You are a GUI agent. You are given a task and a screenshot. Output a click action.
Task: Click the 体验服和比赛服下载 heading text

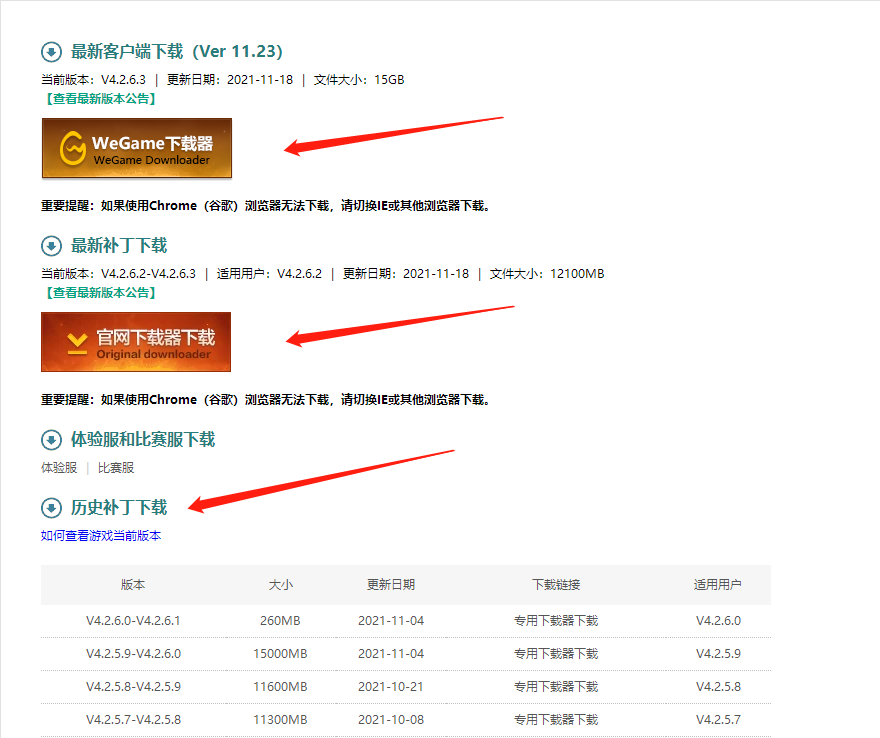pos(143,439)
